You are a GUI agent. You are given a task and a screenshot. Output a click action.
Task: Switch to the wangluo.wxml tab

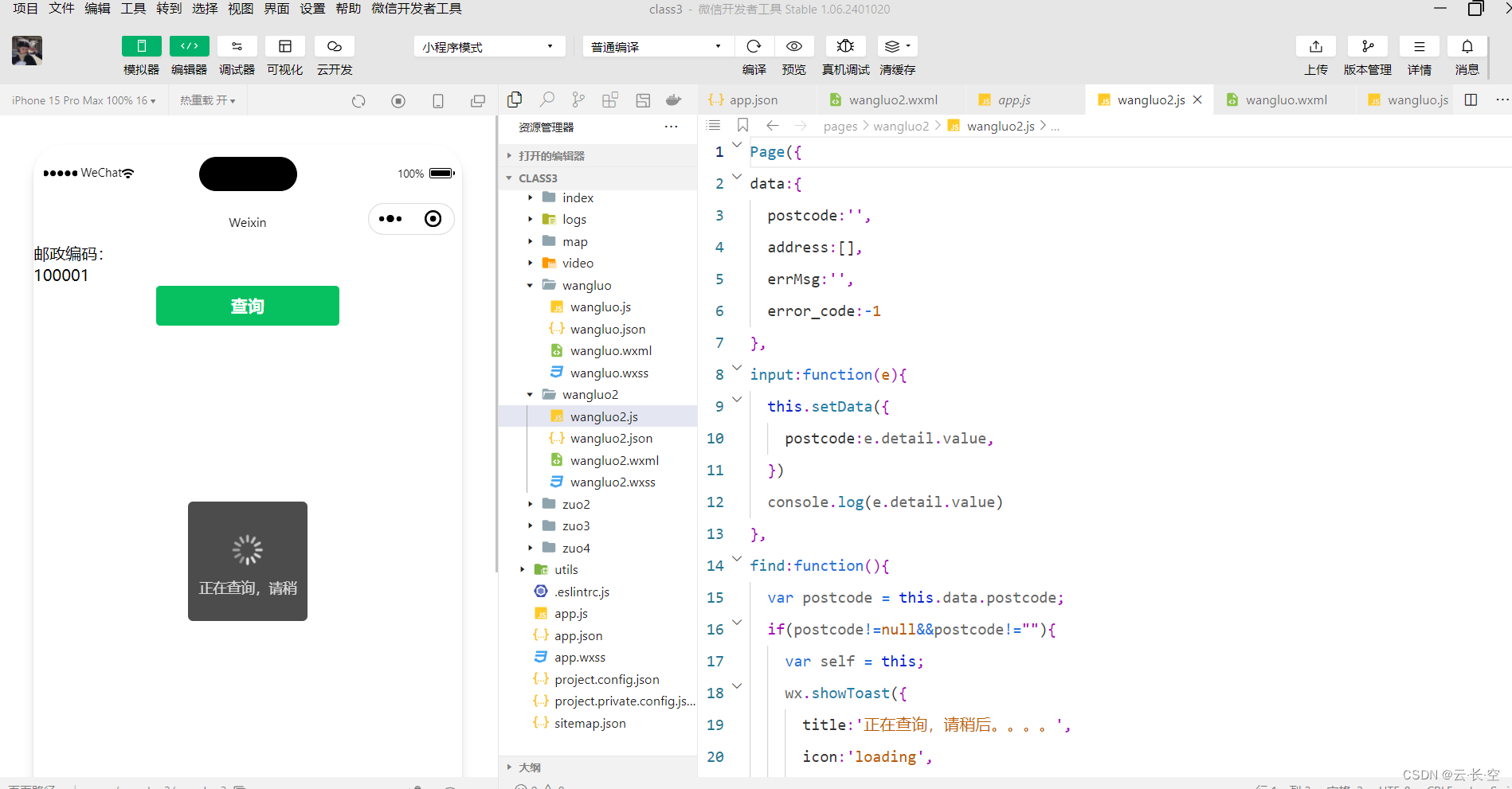point(1286,100)
